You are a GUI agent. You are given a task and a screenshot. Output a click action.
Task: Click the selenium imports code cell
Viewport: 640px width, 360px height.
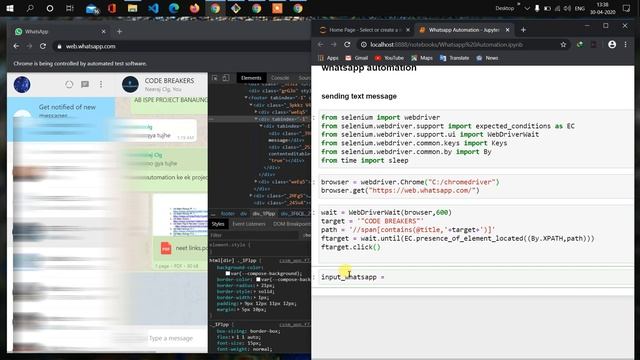(476, 139)
